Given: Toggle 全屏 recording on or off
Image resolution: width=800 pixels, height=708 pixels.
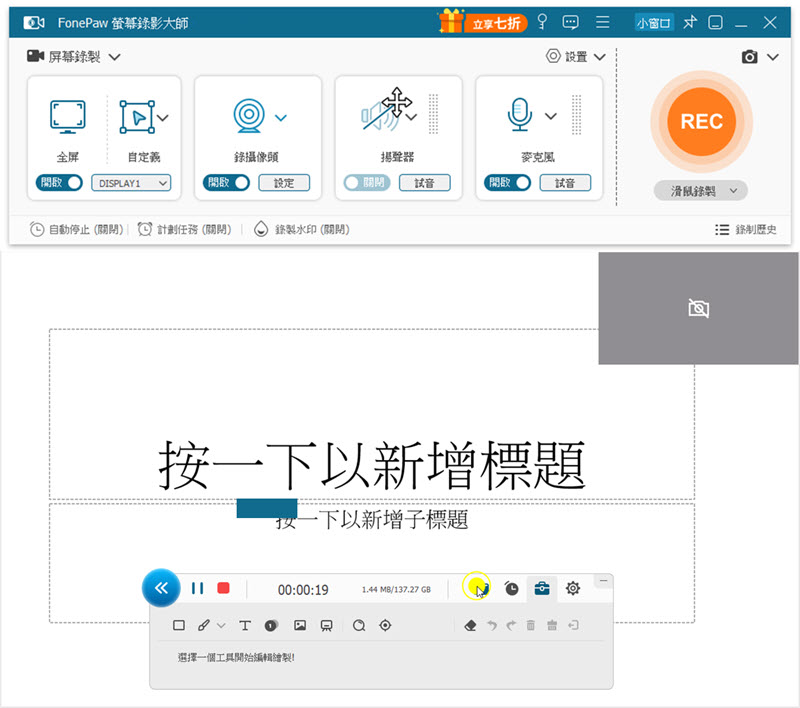Looking at the screenshot, I should [x=58, y=183].
